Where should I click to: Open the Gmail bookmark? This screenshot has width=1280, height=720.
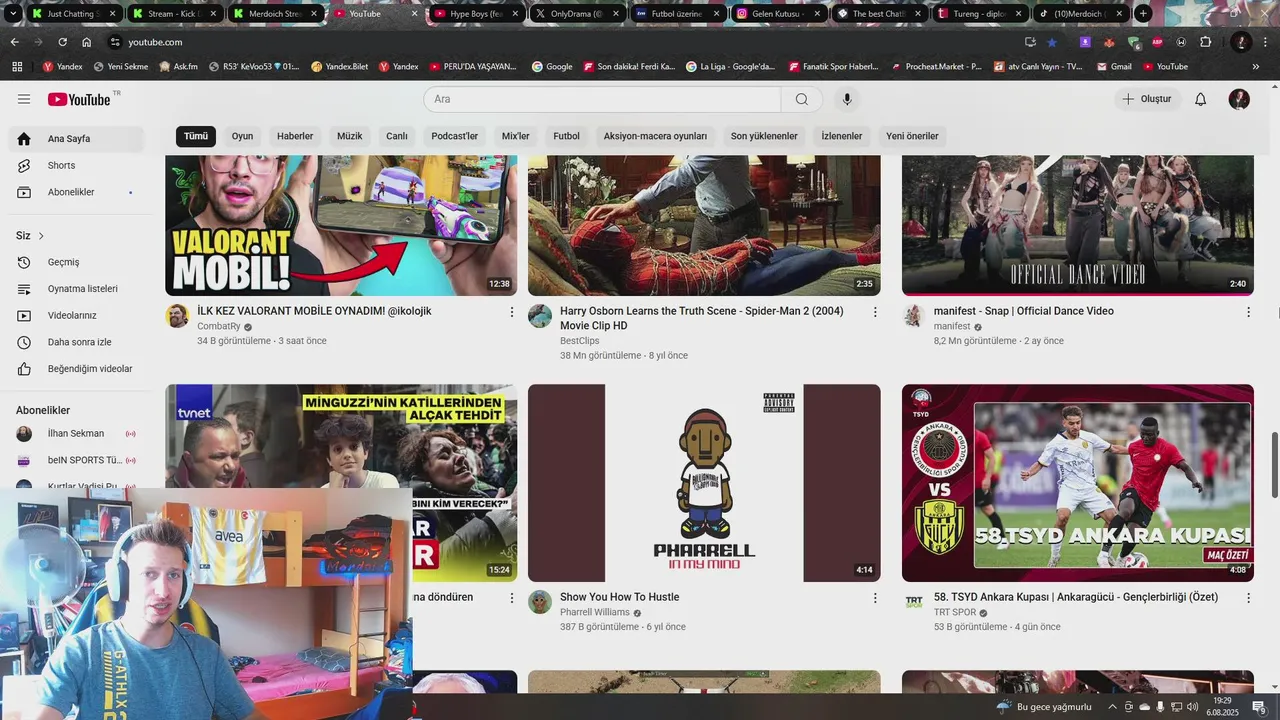pyautogui.click(x=1113, y=67)
